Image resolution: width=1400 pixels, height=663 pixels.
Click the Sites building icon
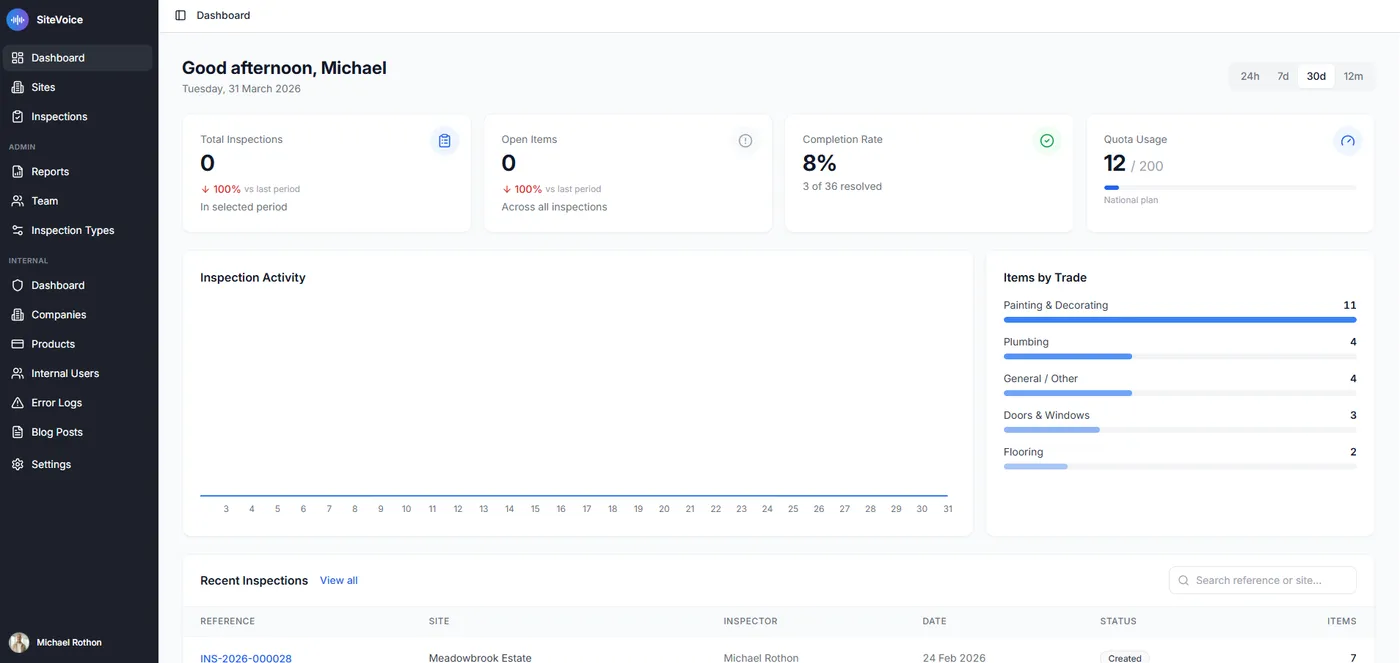point(17,87)
